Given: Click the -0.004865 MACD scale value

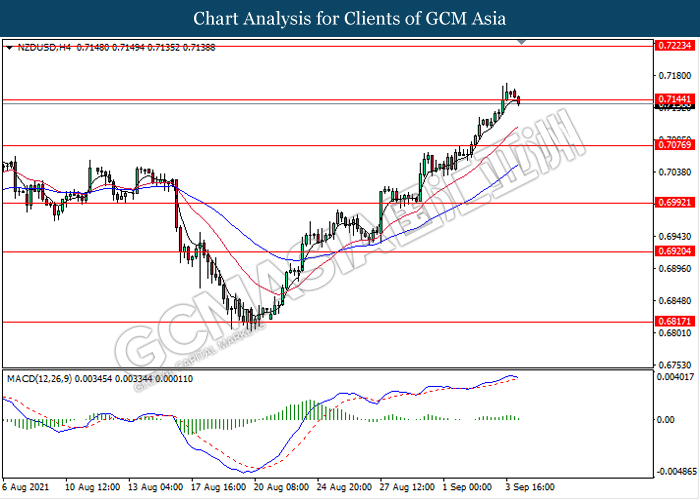Looking at the screenshot, I should click(675, 472).
